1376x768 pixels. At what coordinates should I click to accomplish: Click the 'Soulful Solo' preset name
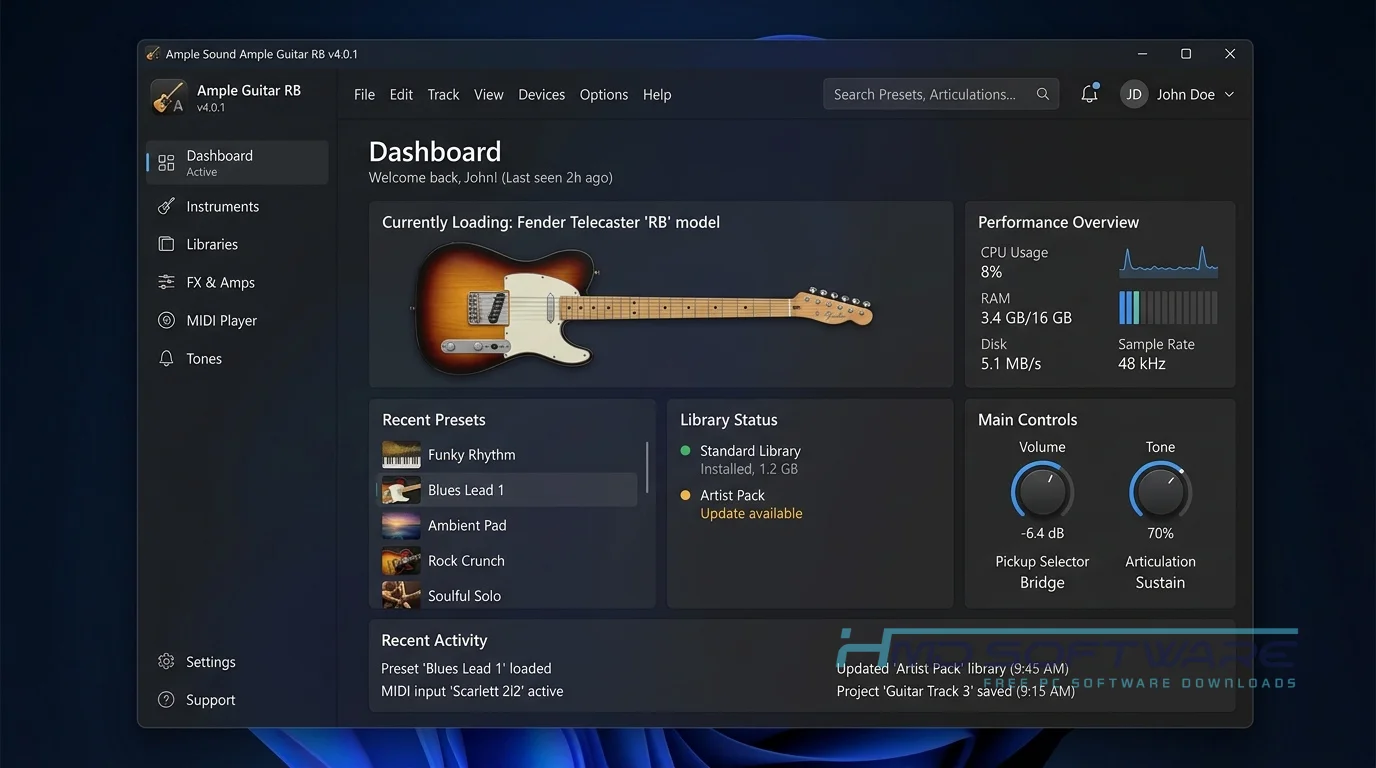coord(464,595)
